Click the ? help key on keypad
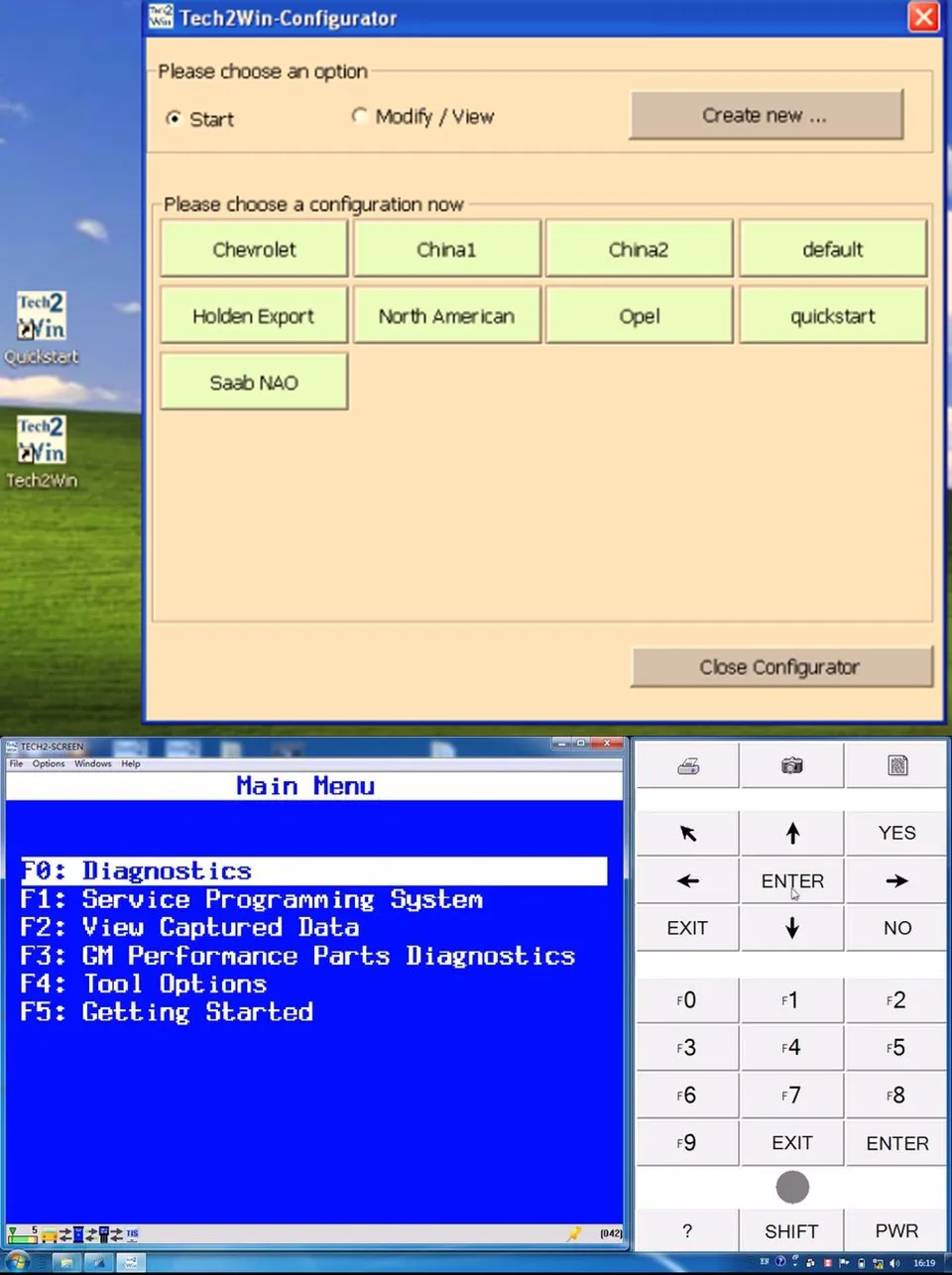The width and height of the screenshot is (952, 1275). pos(687,1231)
